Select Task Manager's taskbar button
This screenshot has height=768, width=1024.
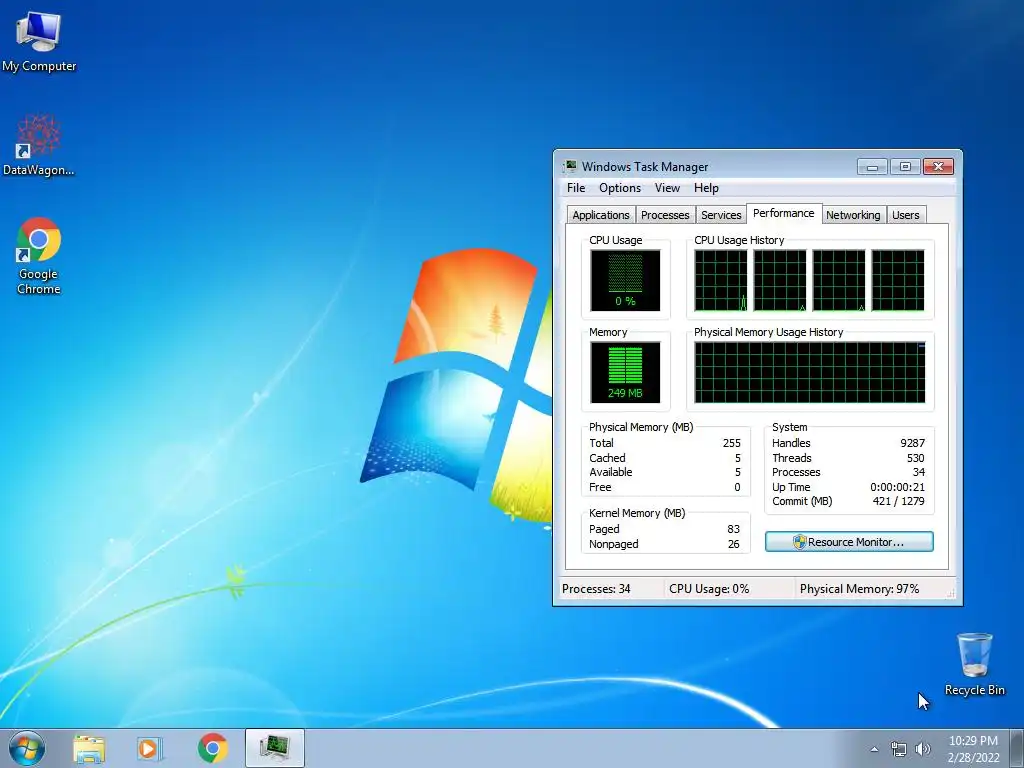275,748
